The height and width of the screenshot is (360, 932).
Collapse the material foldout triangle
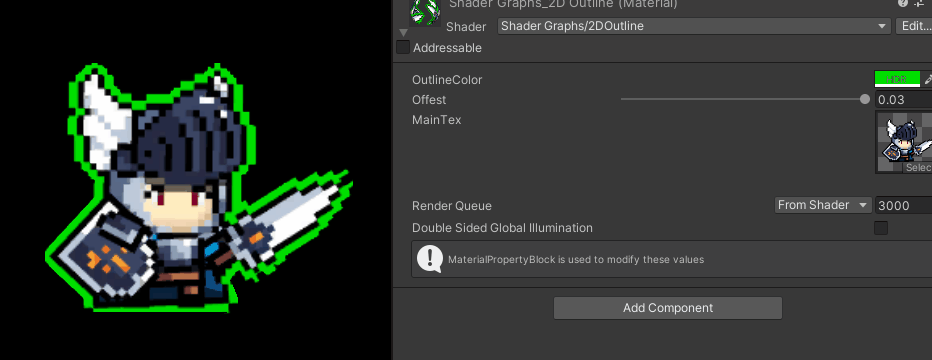404,32
